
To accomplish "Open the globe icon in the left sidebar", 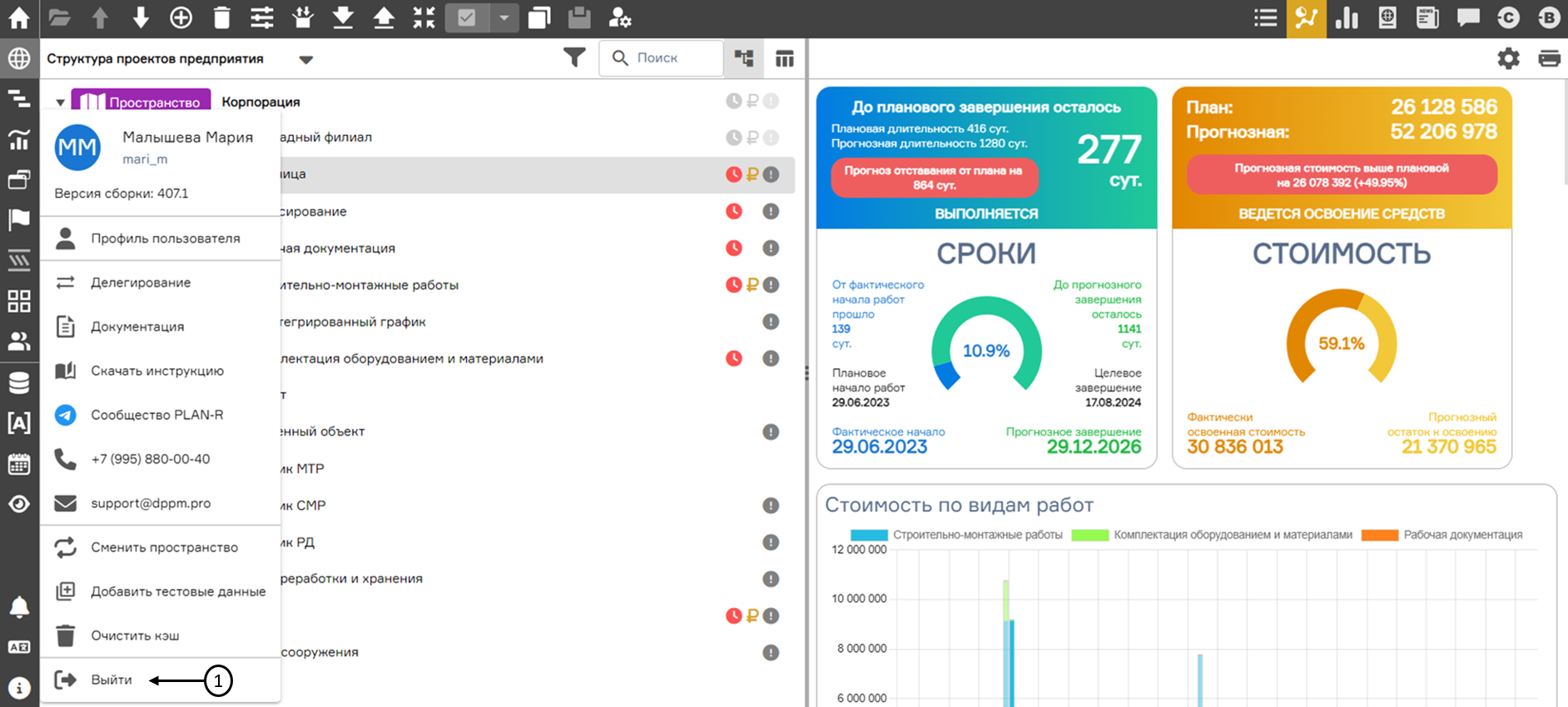I will coord(19,58).
